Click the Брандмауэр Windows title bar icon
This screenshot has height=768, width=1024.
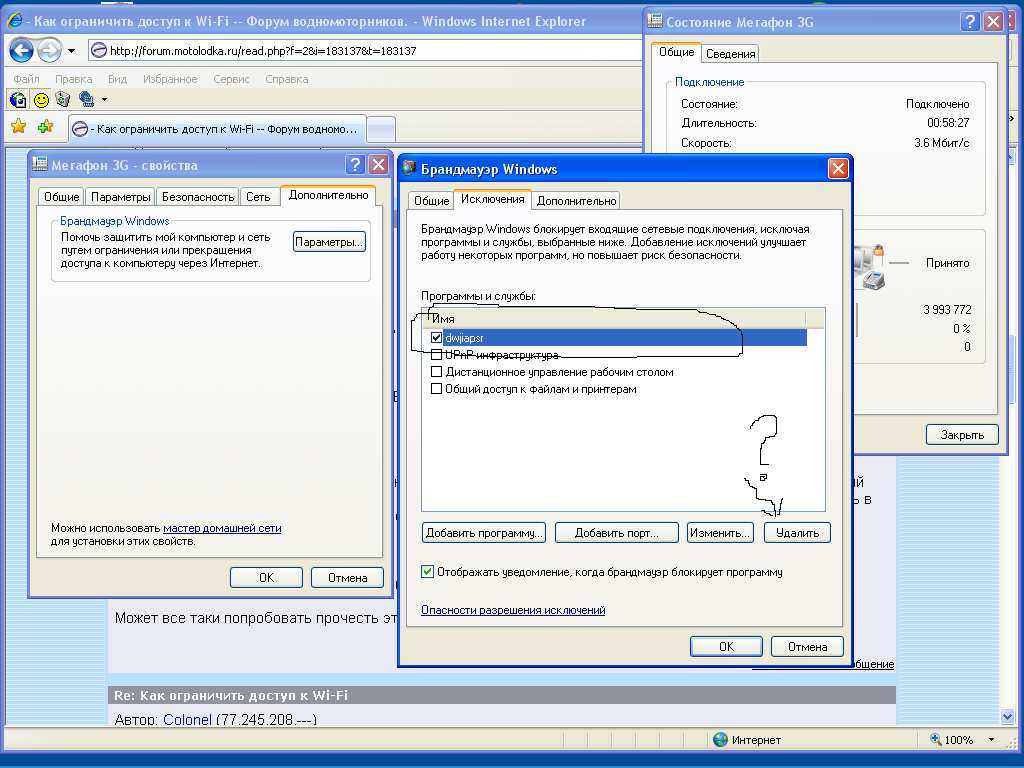409,168
